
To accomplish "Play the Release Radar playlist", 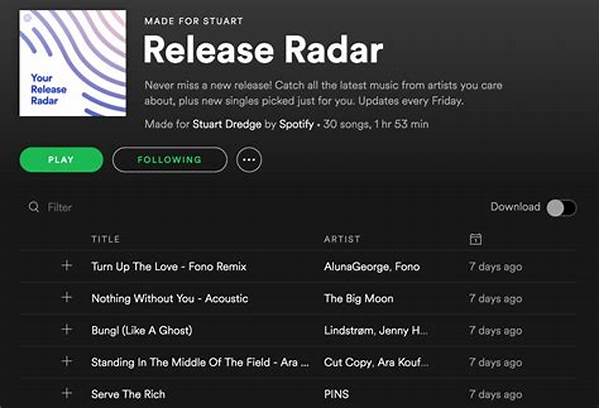I will 61,160.
